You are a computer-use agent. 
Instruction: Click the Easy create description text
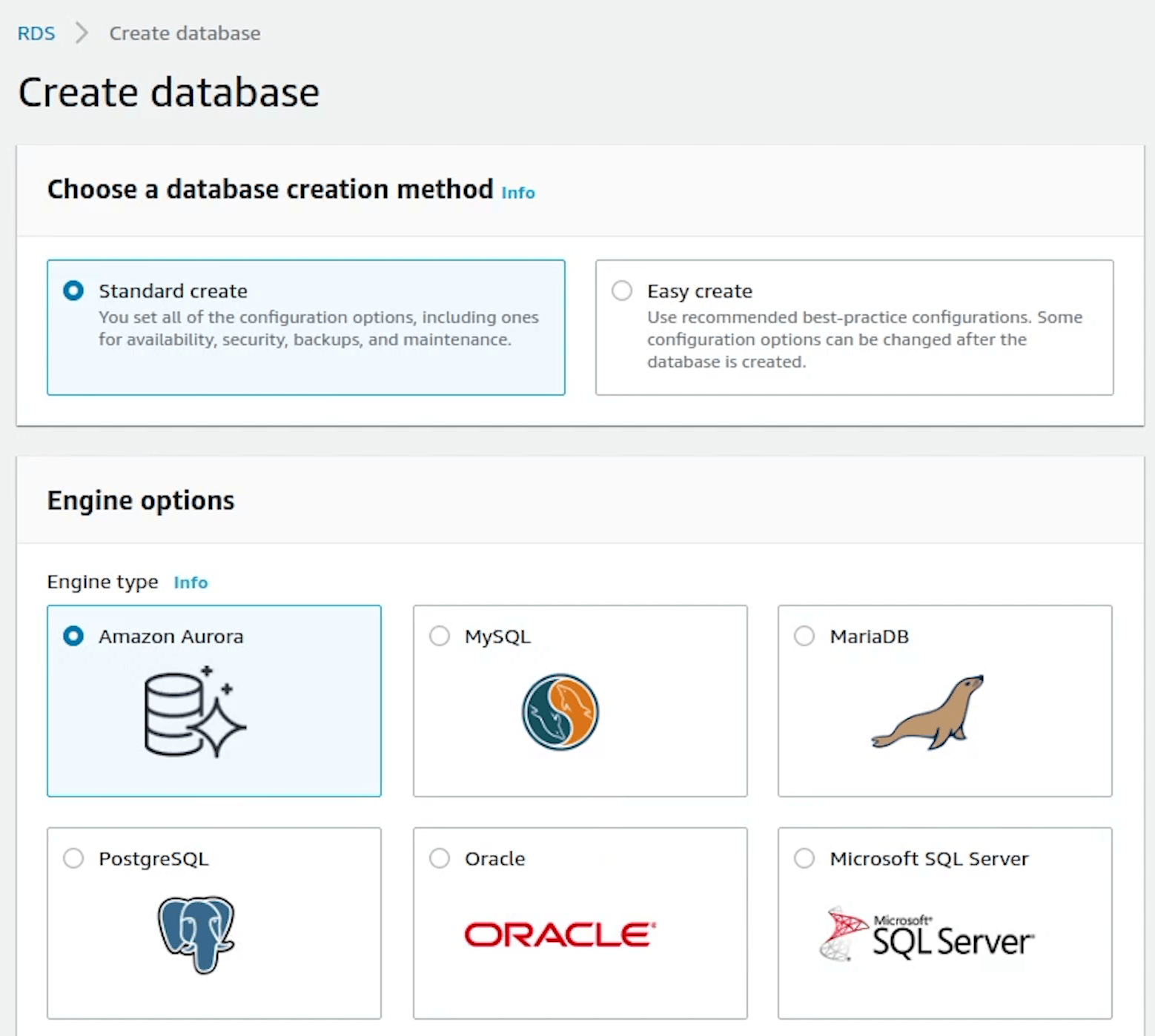pyautogui.click(x=864, y=339)
